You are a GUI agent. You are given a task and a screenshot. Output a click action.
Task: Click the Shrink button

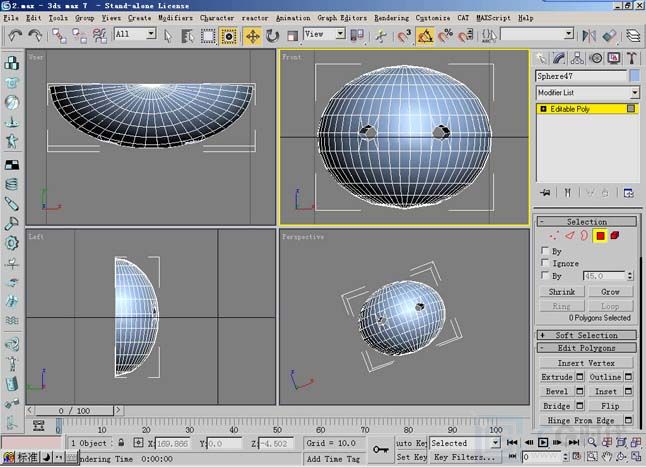[x=562, y=291]
